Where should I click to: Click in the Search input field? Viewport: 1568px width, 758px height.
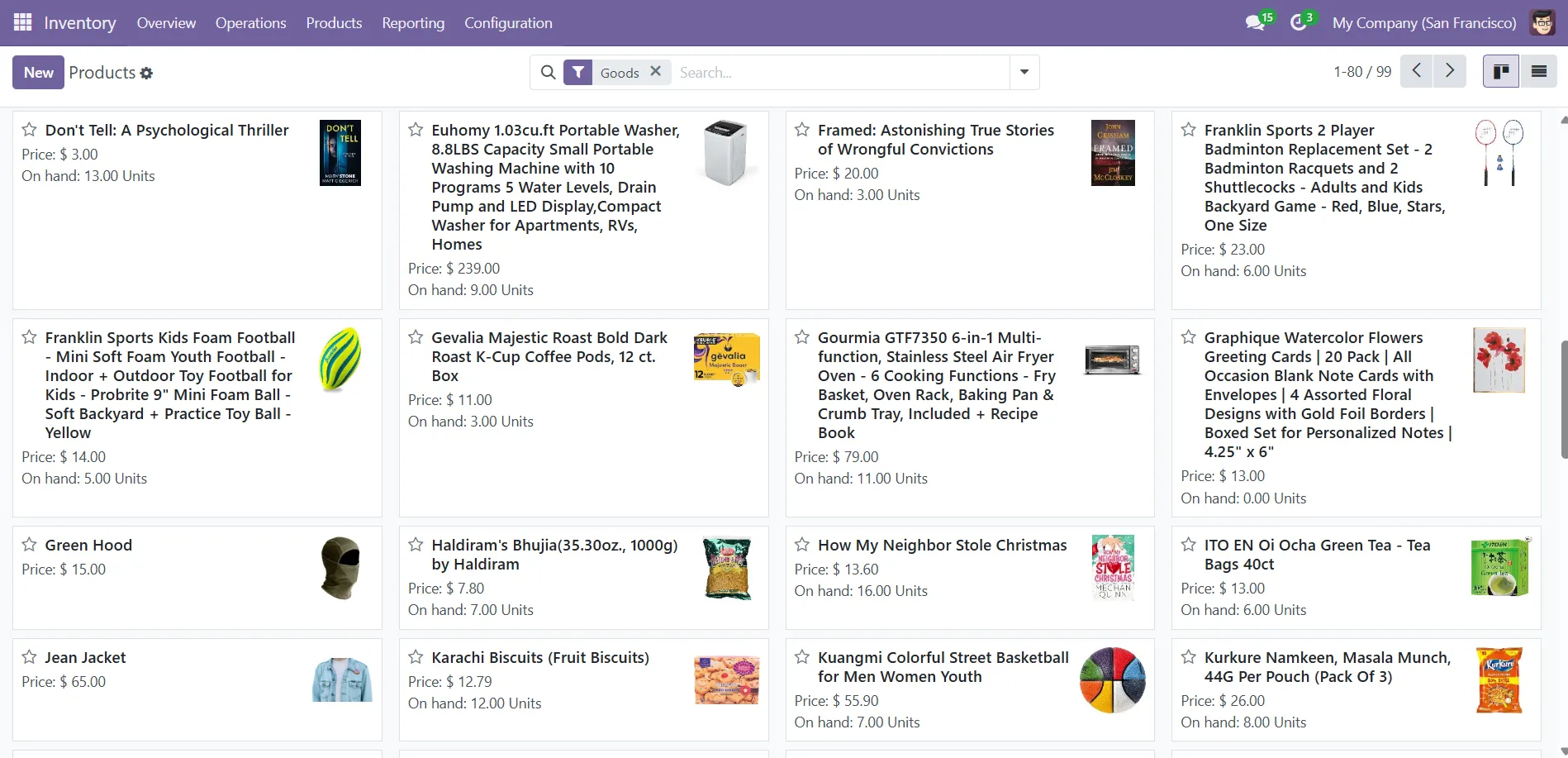point(841,72)
